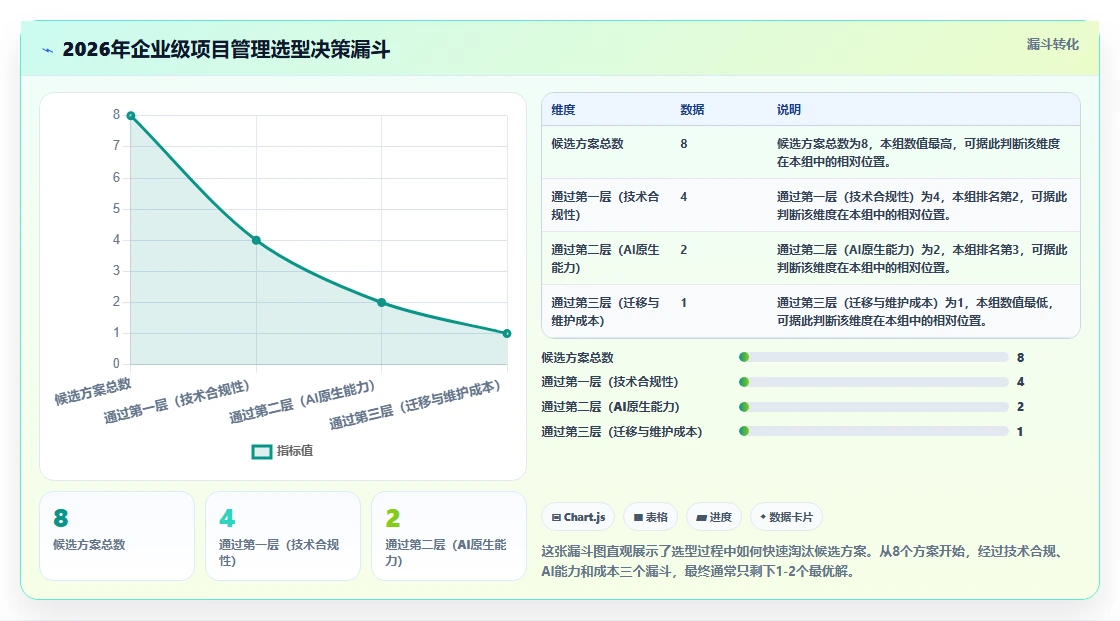Click the 数据卡片 tag chip

786,517
